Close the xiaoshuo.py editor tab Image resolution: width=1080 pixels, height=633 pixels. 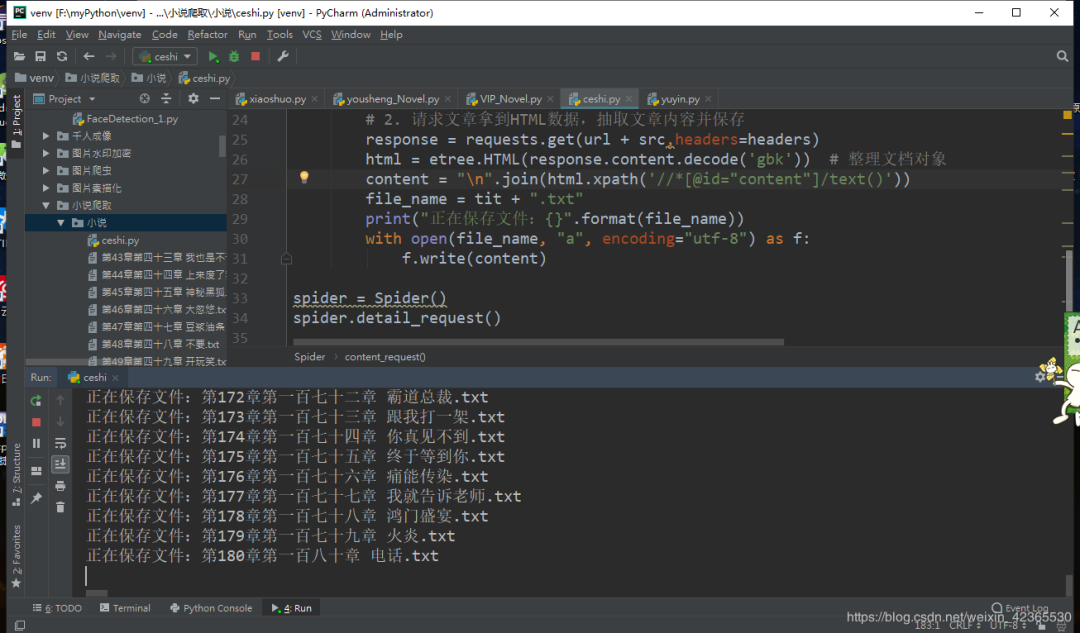click(315, 99)
